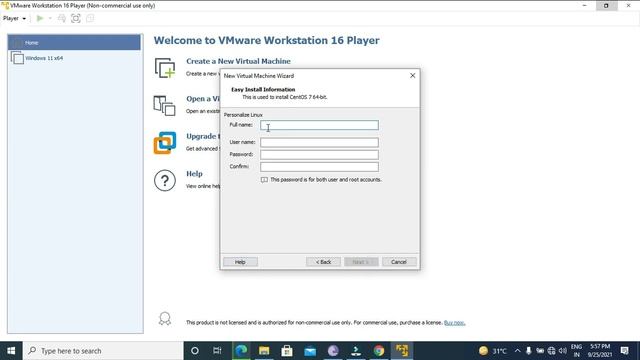Click the microphone tray icon

(529, 351)
